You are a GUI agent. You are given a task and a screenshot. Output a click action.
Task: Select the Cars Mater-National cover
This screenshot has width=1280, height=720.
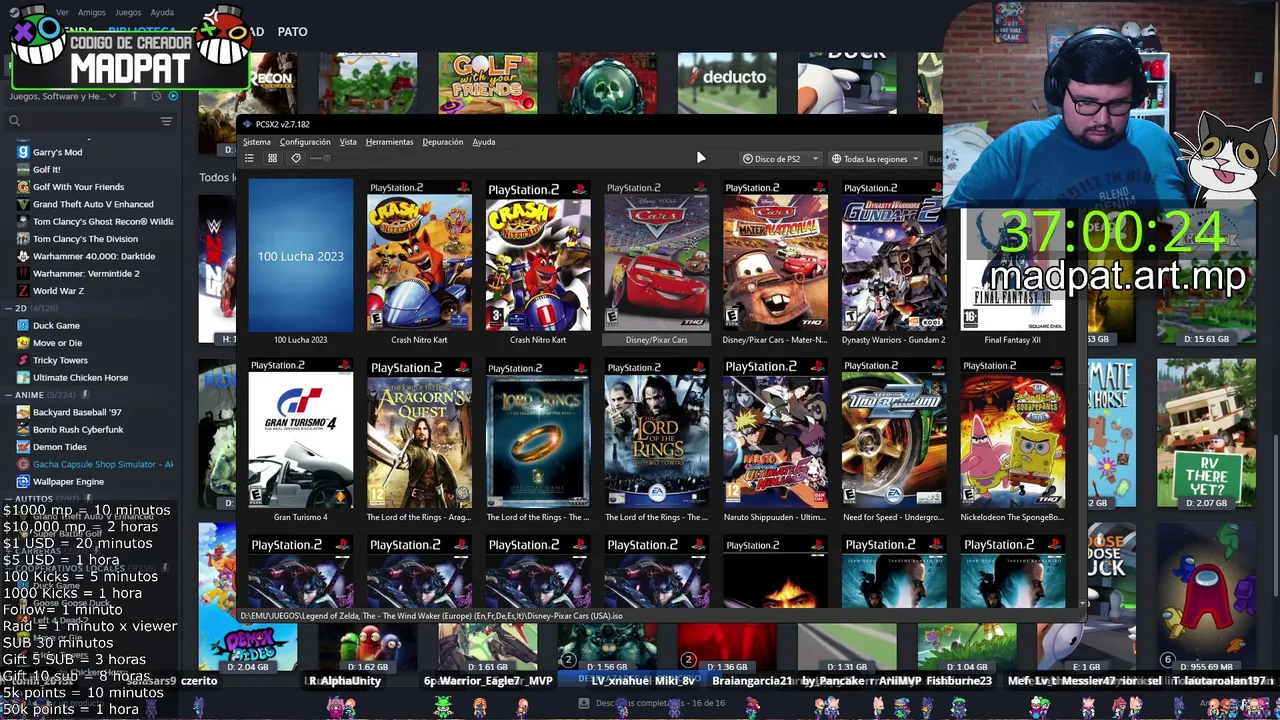click(775, 256)
